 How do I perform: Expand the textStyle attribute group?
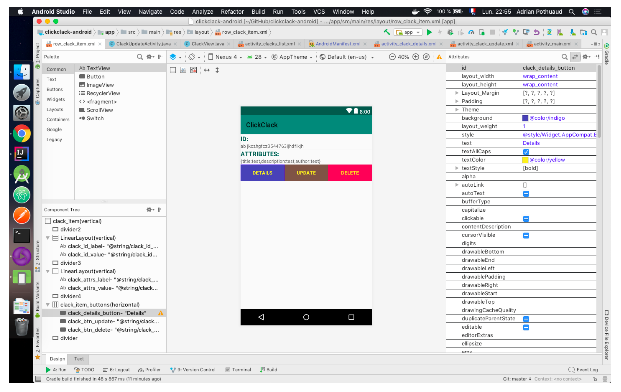(x=457, y=168)
